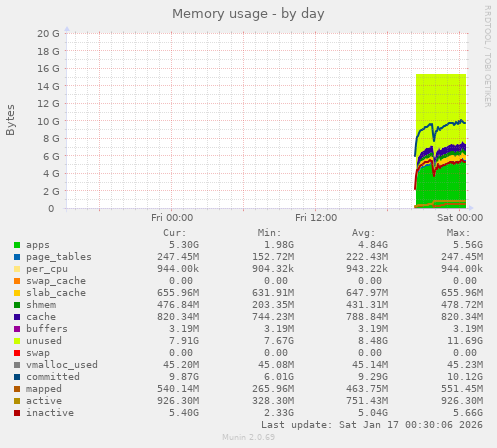The width and height of the screenshot is (497, 448).
Task: Click active minimum value 328.30M
Action: click(273, 401)
